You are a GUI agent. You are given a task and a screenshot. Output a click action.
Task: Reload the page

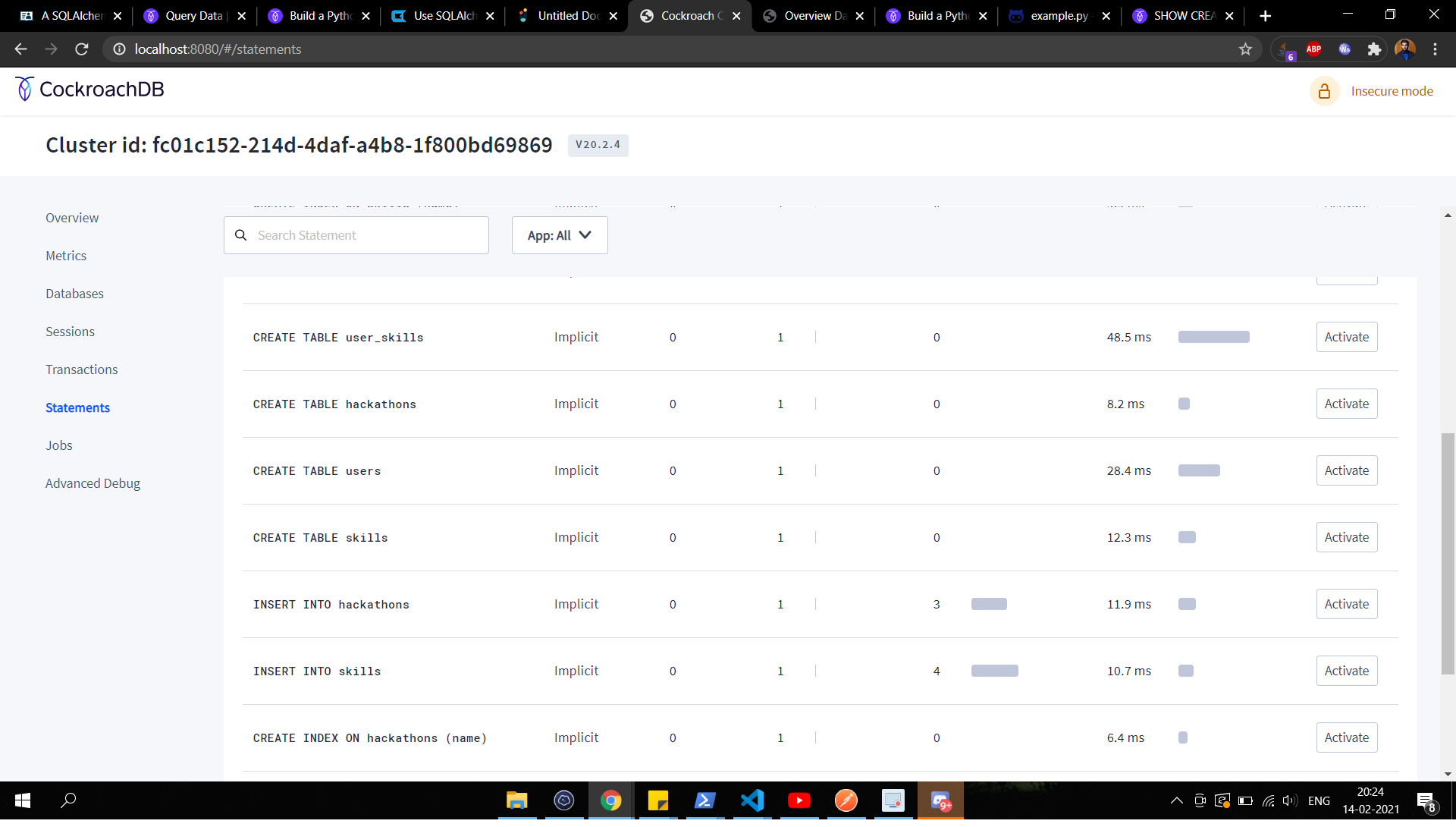(82, 49)
